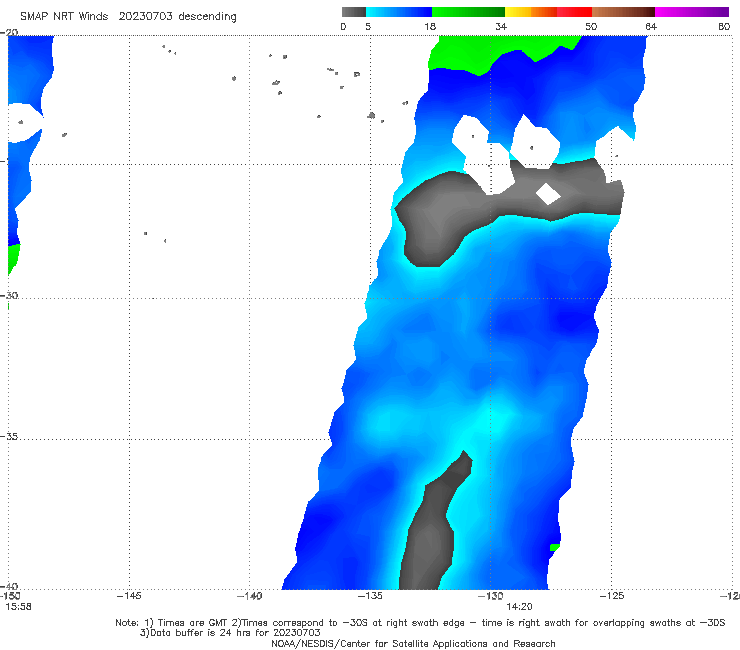
Task: Click the longitude label '-135'
Action: pyautogui.click(x=370, y=596)
